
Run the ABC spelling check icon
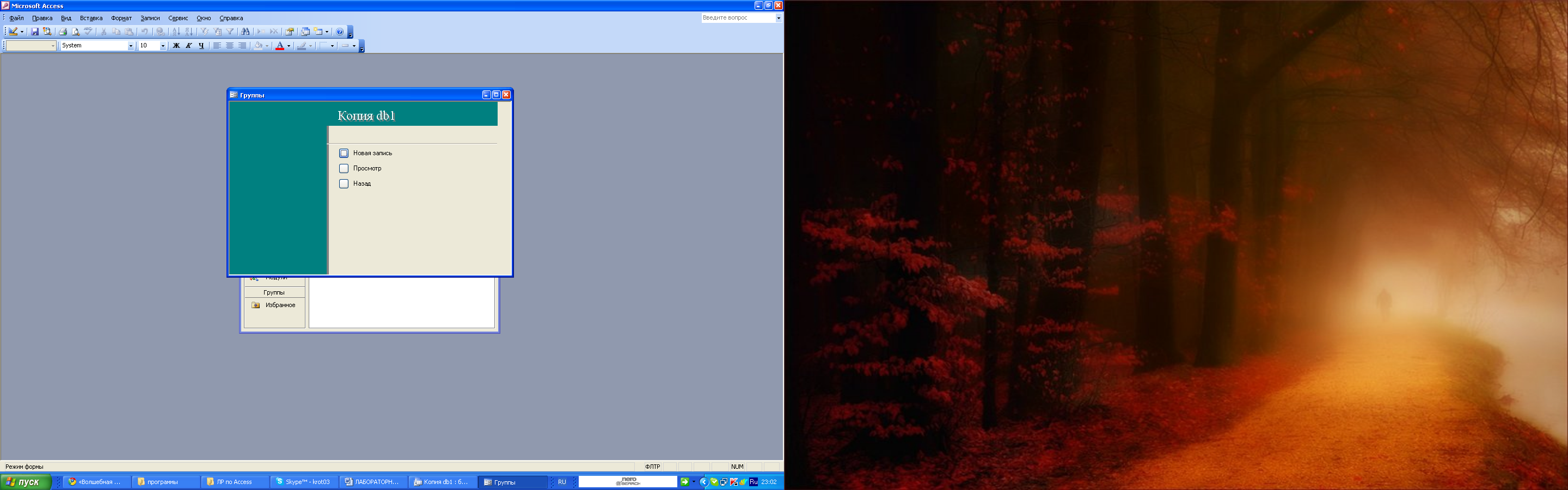pyautogui.click(x=88, y=32)
